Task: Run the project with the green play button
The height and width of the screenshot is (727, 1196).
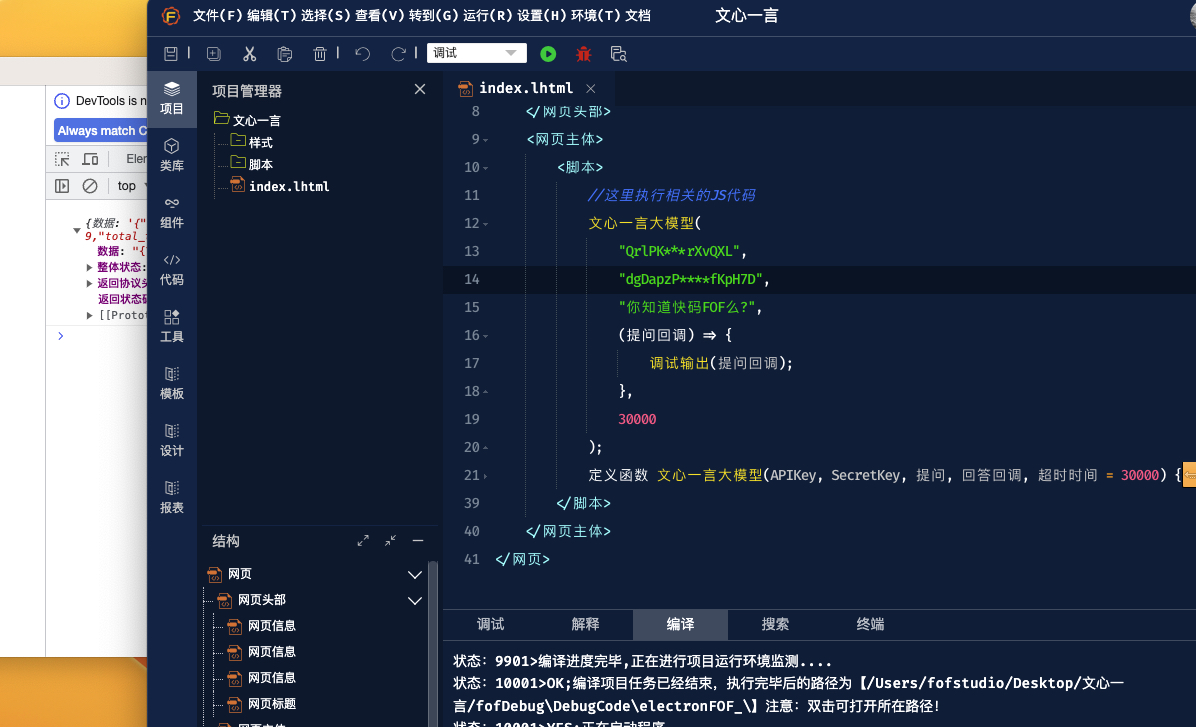Action: (548, 53)
